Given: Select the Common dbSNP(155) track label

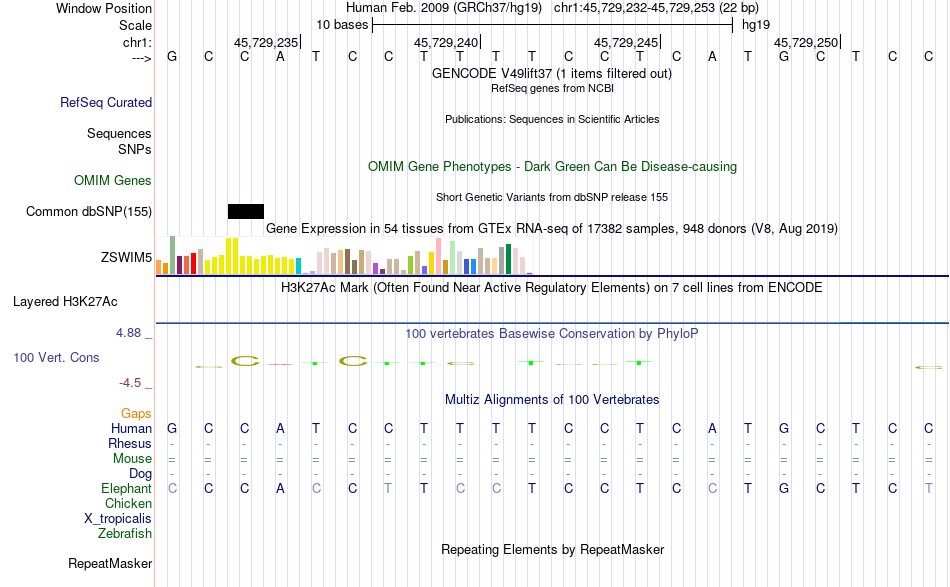Looking at the screenshot, I should point(89,211).
